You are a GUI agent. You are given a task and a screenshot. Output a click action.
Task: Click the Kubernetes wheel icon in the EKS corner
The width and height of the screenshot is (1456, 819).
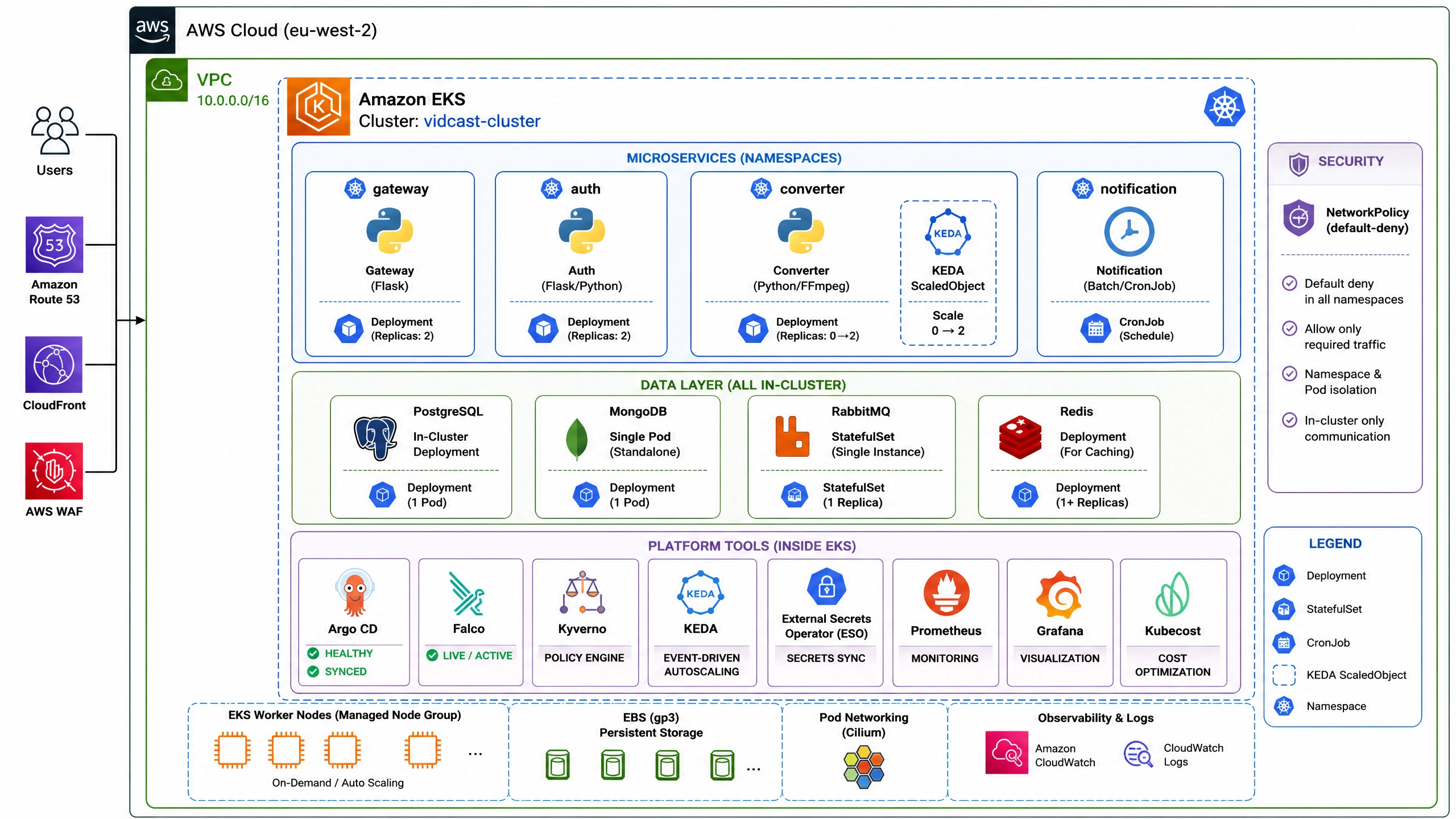[1224, 106]
